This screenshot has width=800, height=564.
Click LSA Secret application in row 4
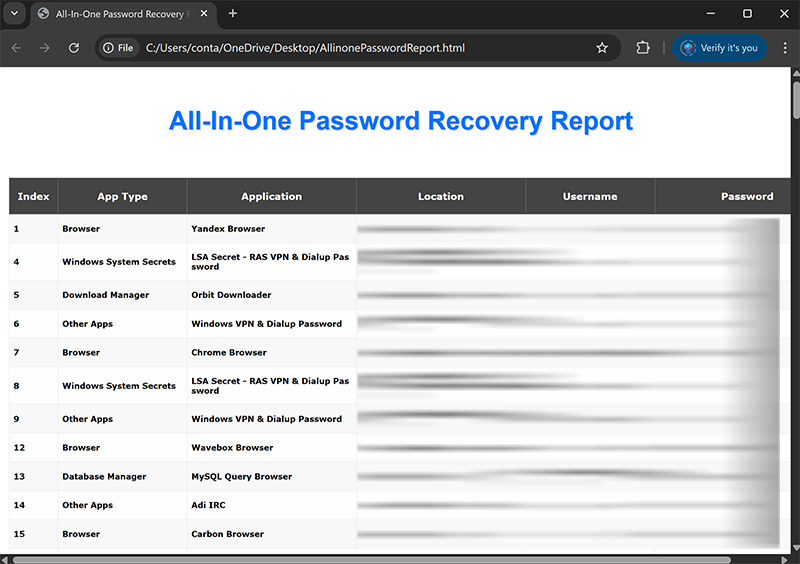click(270, 262)
